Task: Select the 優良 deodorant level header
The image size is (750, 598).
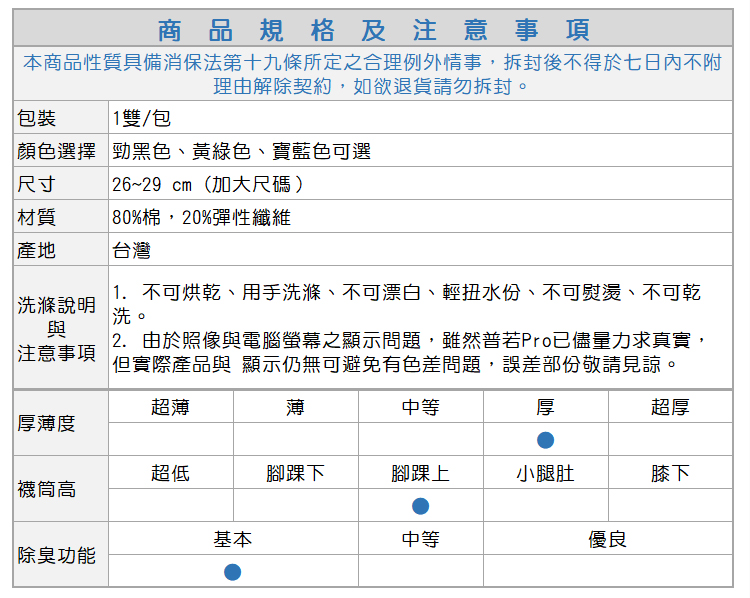Action: click(607, 539)
